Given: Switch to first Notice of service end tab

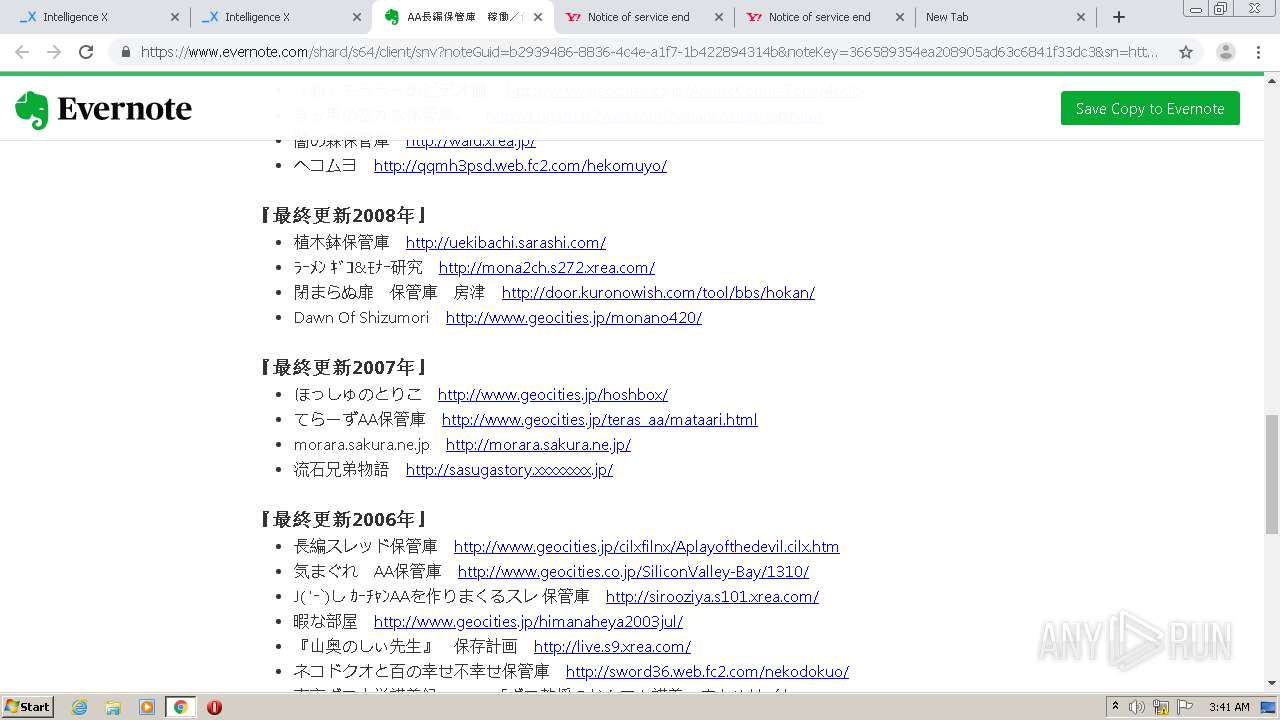Looking at the screenshot, I should tap(643, 17).
